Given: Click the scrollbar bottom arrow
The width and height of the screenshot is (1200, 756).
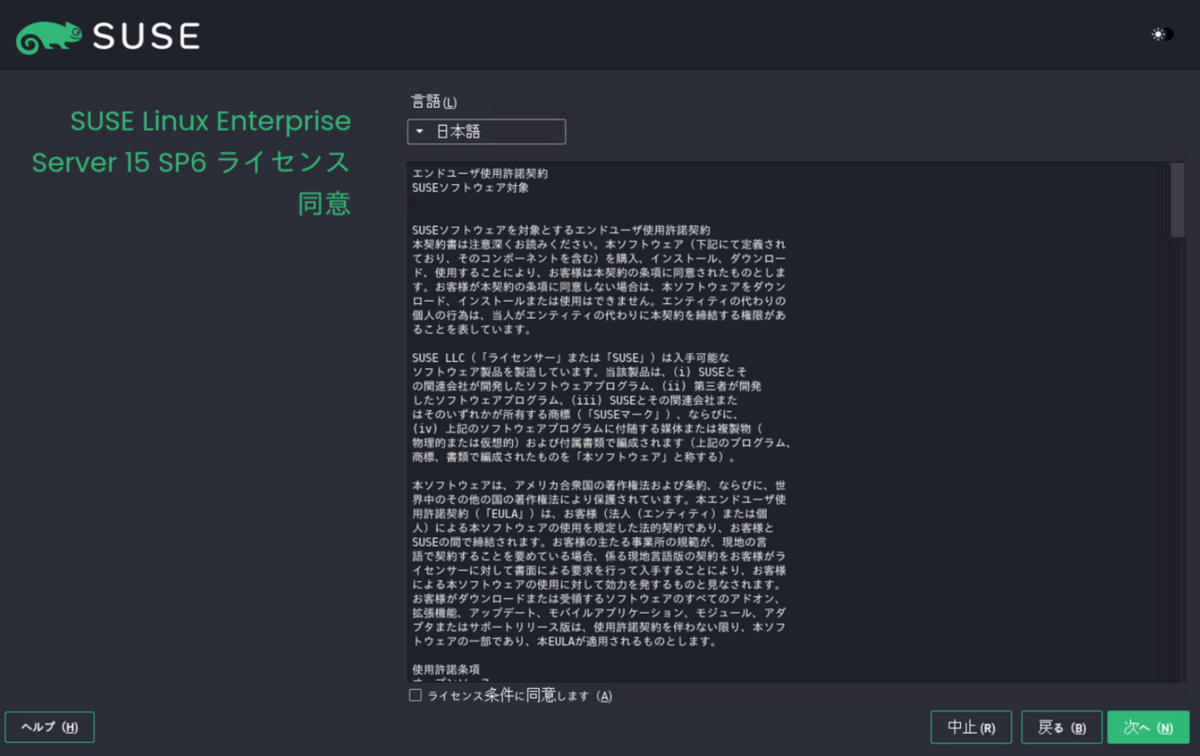Looking at the screenshot, I should click(1185, 680).
